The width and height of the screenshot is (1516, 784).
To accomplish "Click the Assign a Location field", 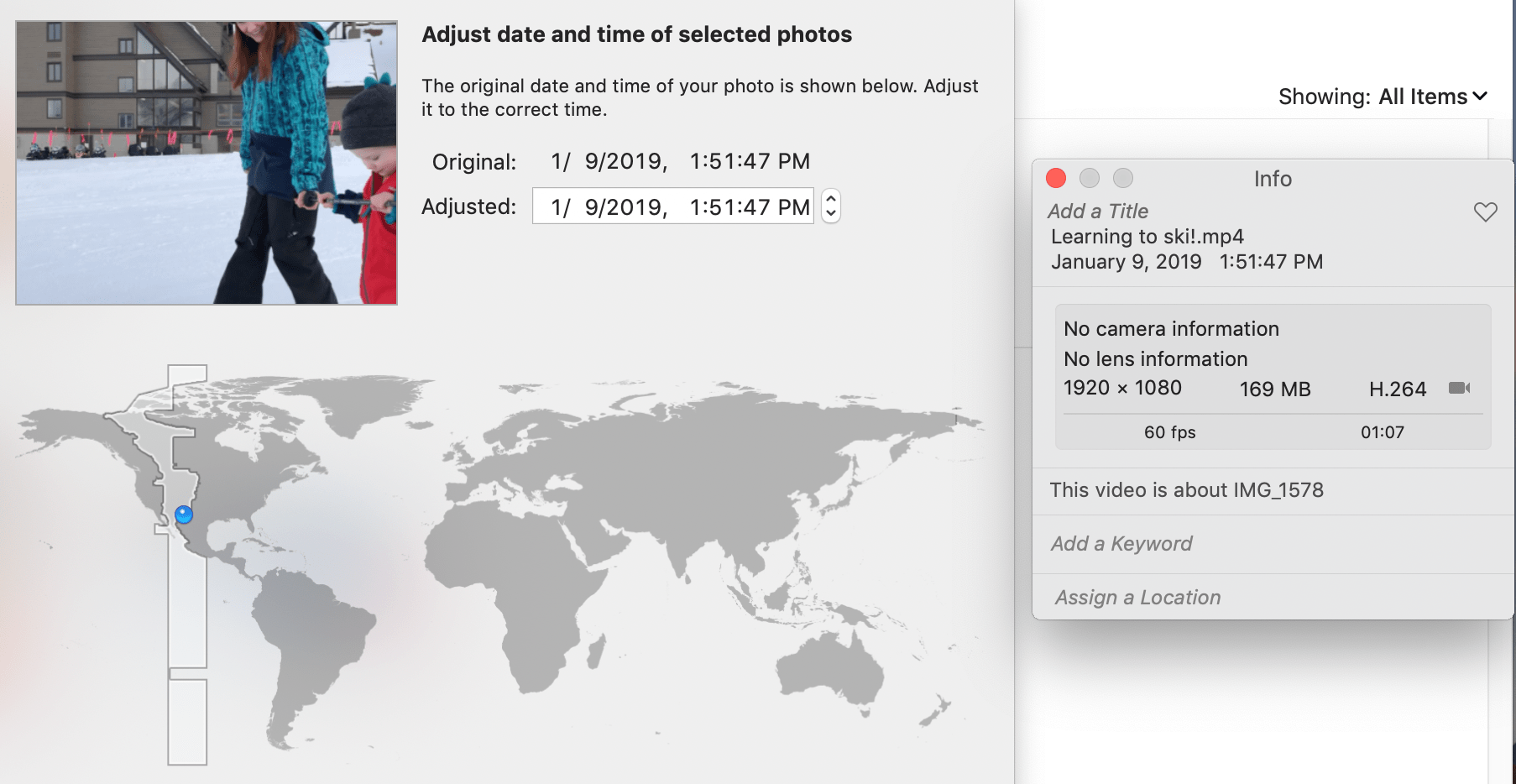I will tap(1137, 598).
